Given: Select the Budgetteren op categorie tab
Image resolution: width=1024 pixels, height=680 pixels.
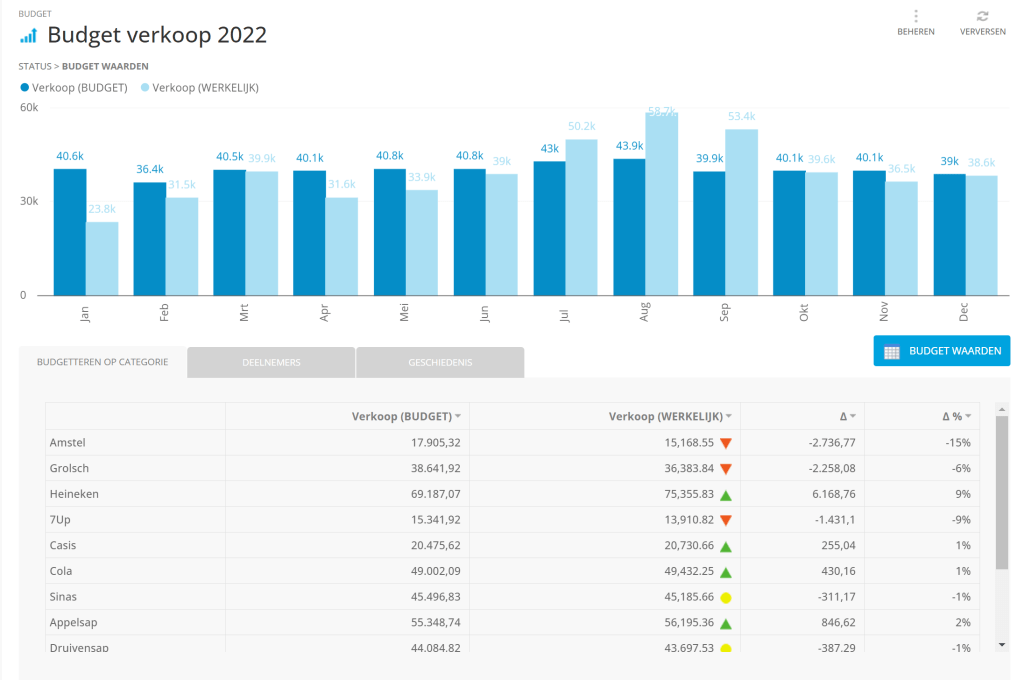Looking at the screenshot, I should point(103,362).
